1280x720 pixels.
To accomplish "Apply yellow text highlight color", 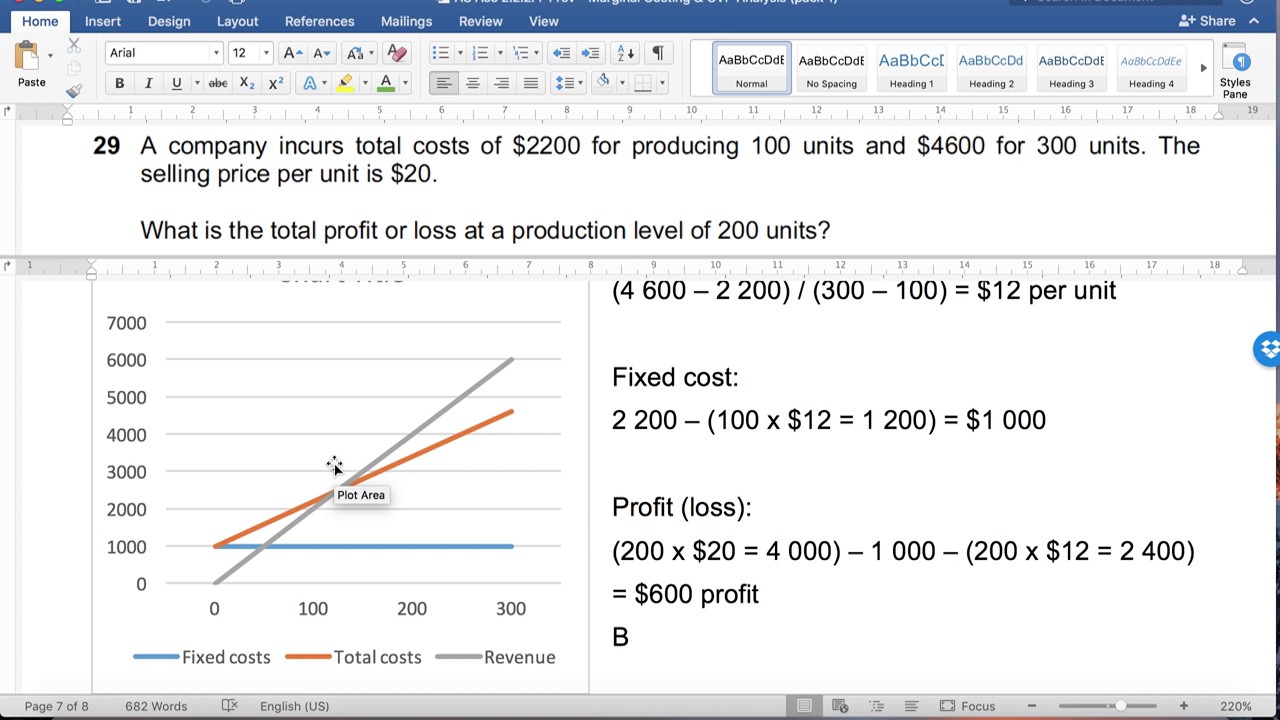I will click(x=345, y=83).
